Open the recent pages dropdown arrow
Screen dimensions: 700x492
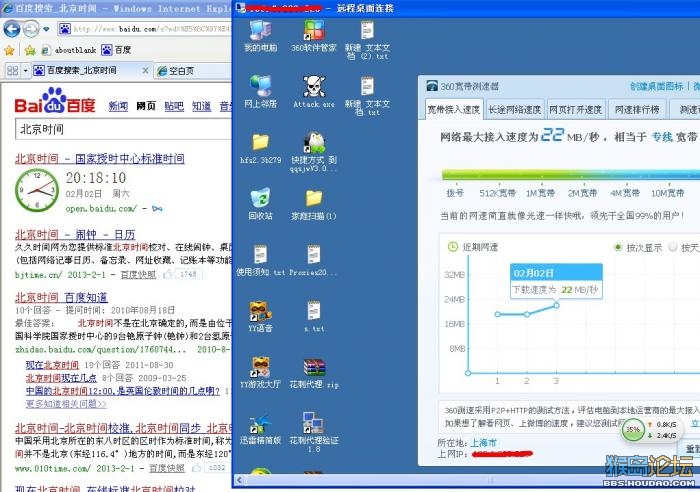coord(46,30)
